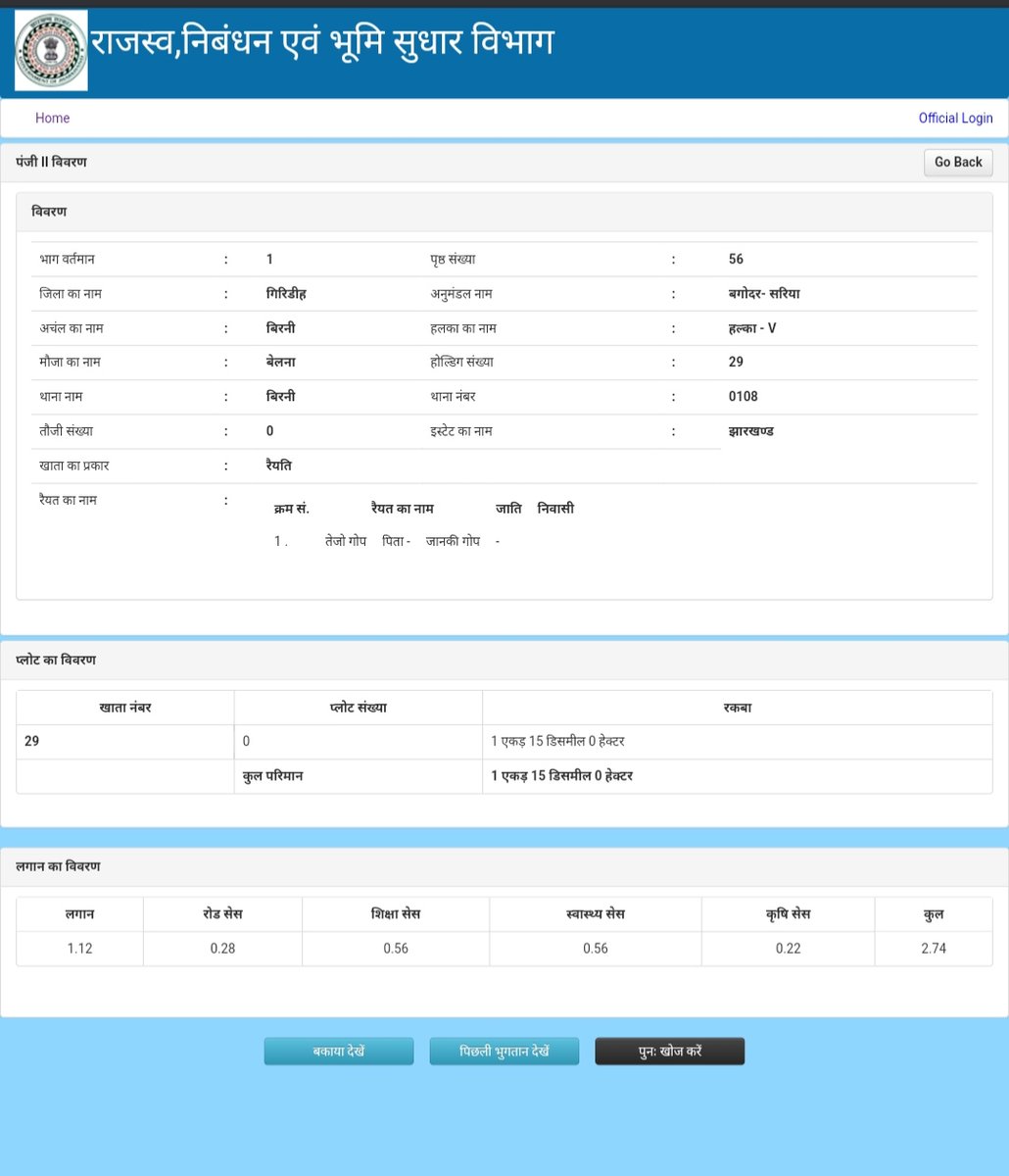Select the थाना नंबर value 0108
The height and width of the screenshot is (1176, 1009).
coord(743,397)
